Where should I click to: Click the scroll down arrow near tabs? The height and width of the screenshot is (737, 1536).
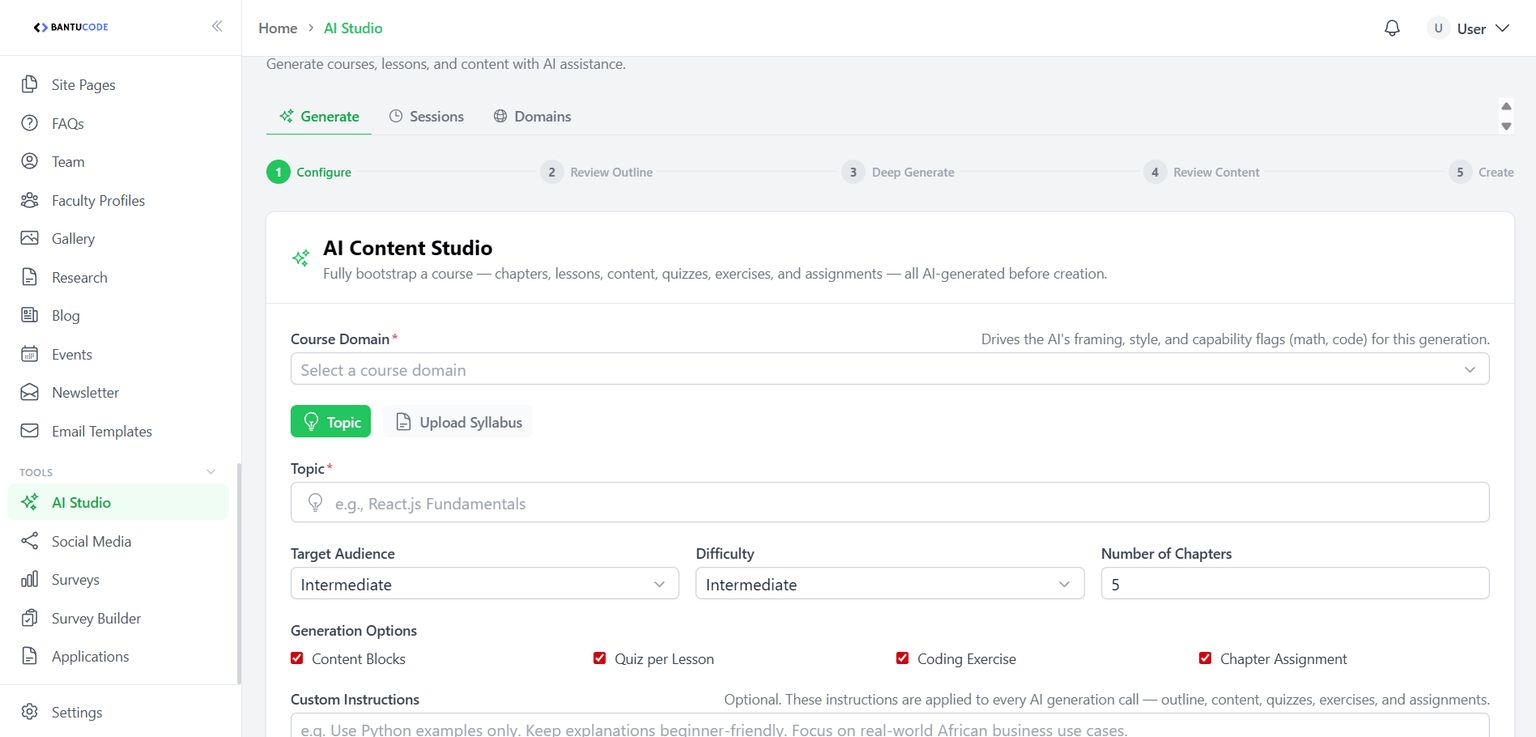point(1506,127)
